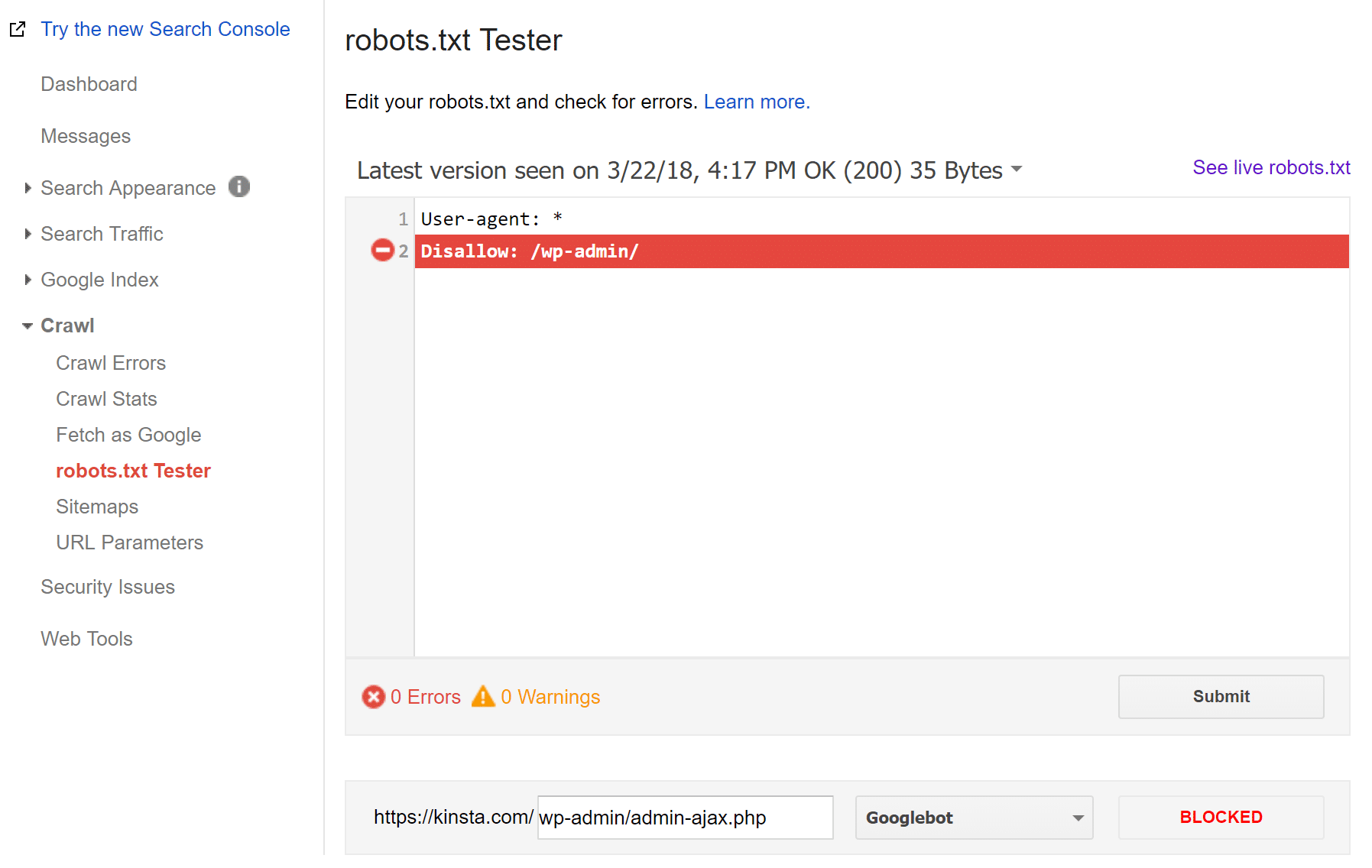This screenshot has width=1372, height=868.
Task: Click the blocked indicator on line 2
Action: [x=382, y=251]
